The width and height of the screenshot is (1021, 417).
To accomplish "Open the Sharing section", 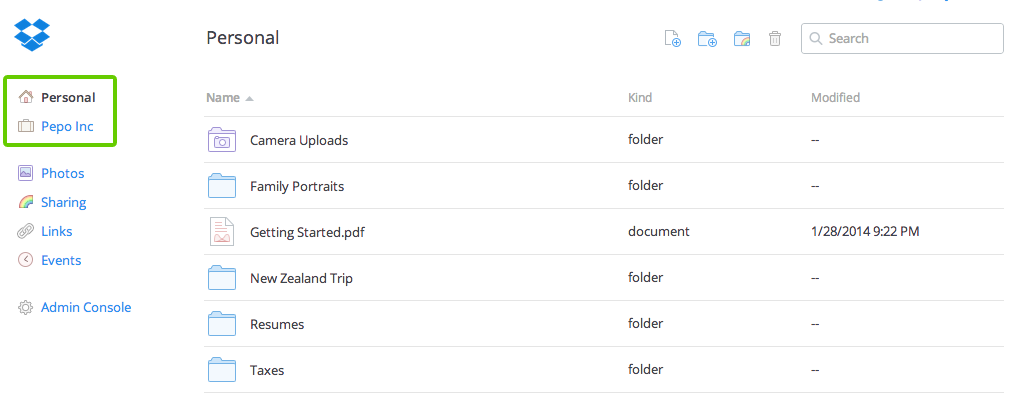I will click(x=63, y=202).
